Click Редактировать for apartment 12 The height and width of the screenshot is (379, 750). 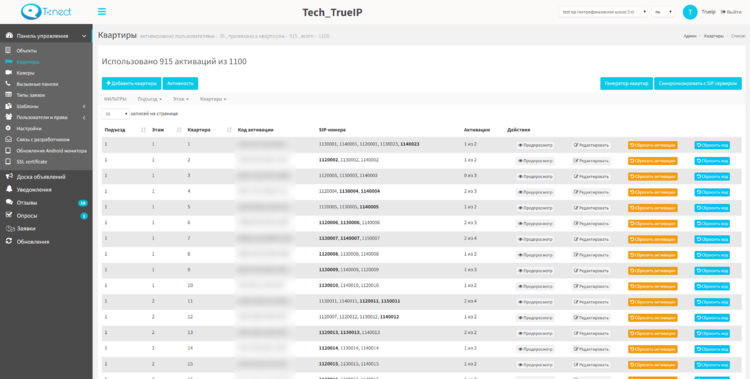point(592,318)
